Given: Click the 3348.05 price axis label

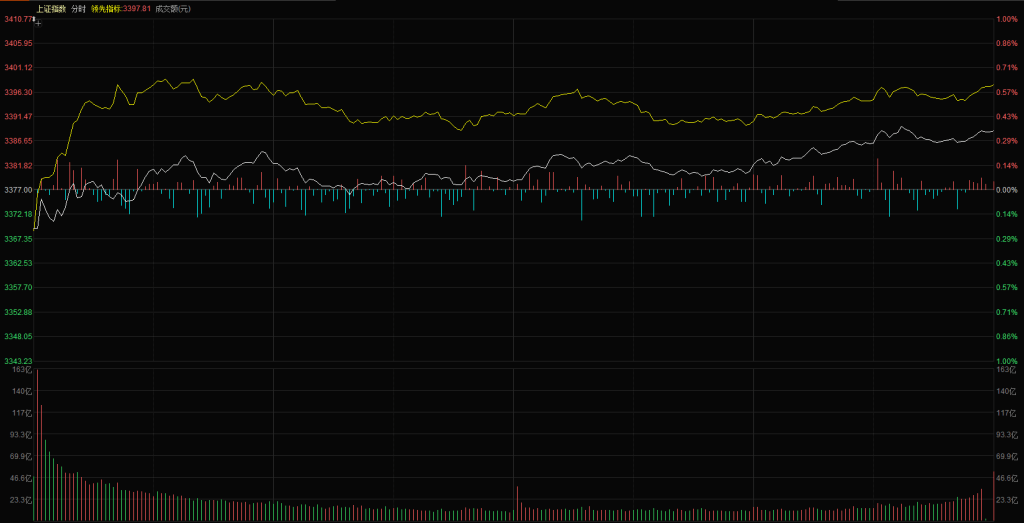Looking at the screenshot, I should [18, 336].
